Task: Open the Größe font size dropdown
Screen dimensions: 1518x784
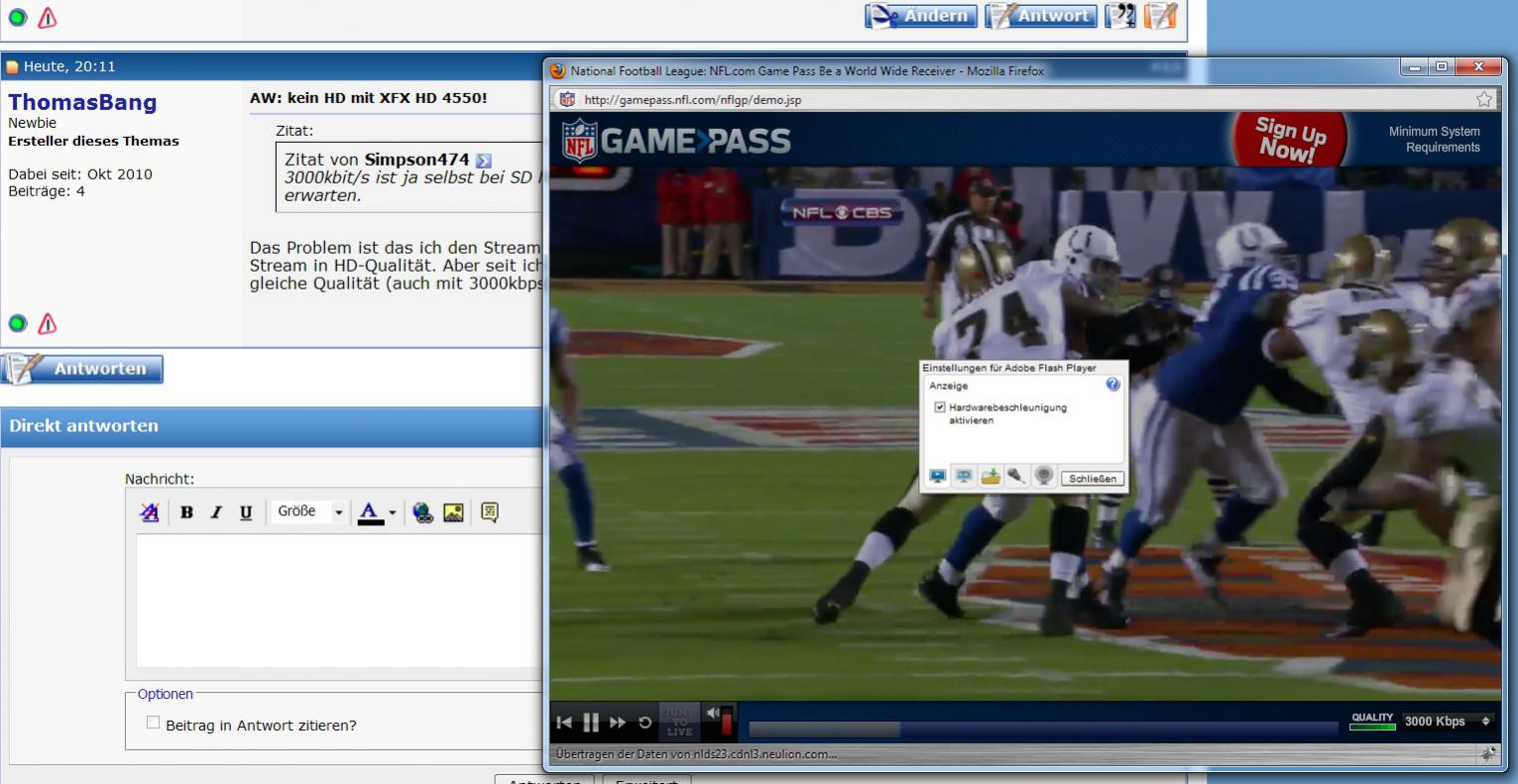Action: 308,511
